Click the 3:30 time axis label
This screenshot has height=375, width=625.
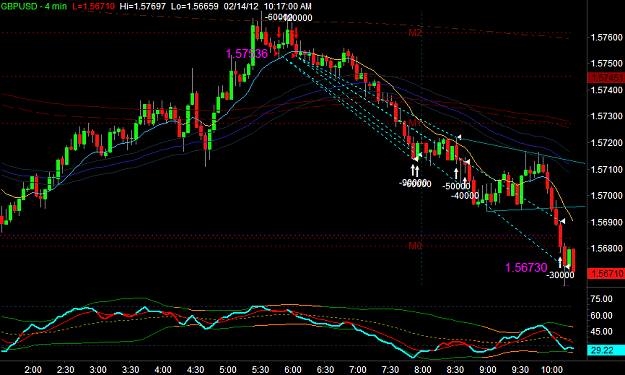click(x=130, y=370)
